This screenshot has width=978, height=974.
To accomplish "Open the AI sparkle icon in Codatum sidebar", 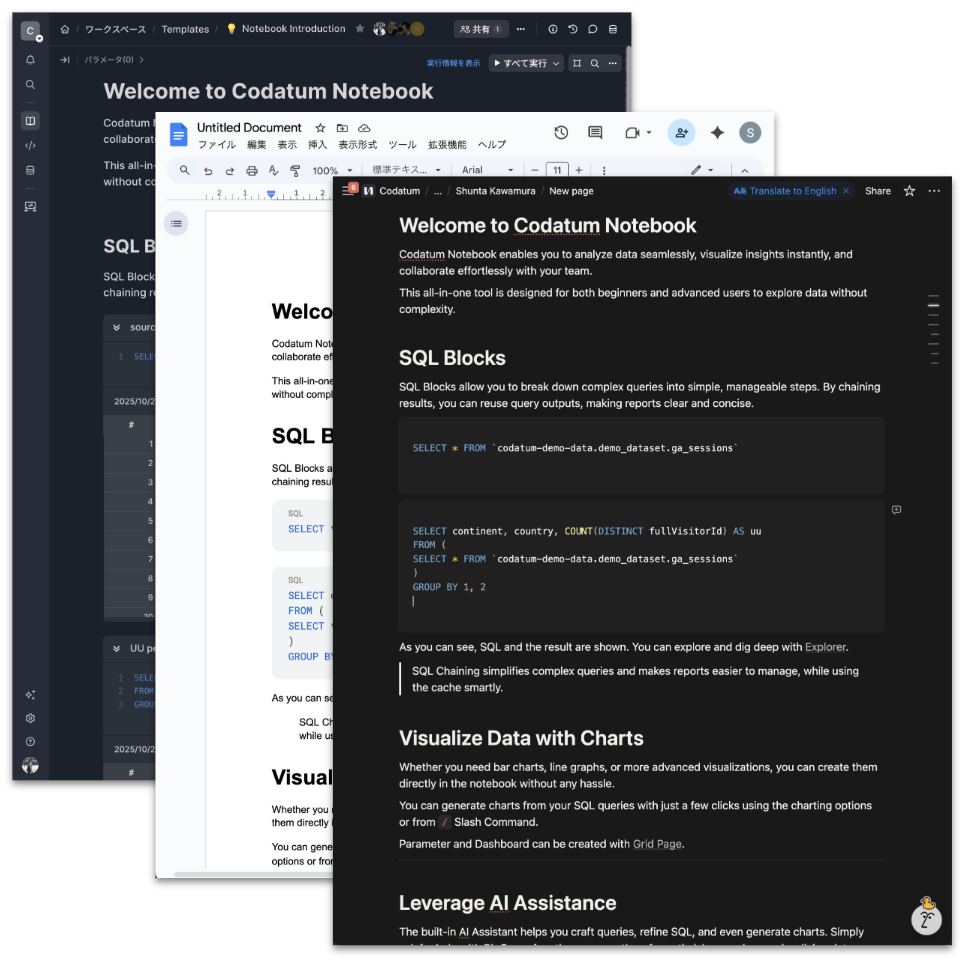I will coord(30,695).
